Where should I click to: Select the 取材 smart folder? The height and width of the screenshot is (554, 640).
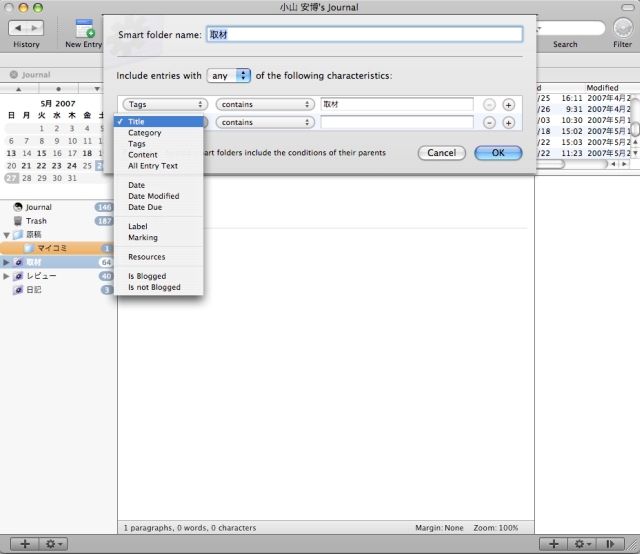click(x=57, y=262)
